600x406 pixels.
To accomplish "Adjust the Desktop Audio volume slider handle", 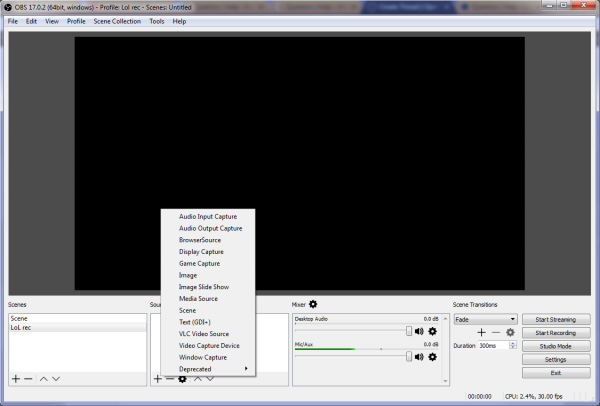I will coord(409,331).
